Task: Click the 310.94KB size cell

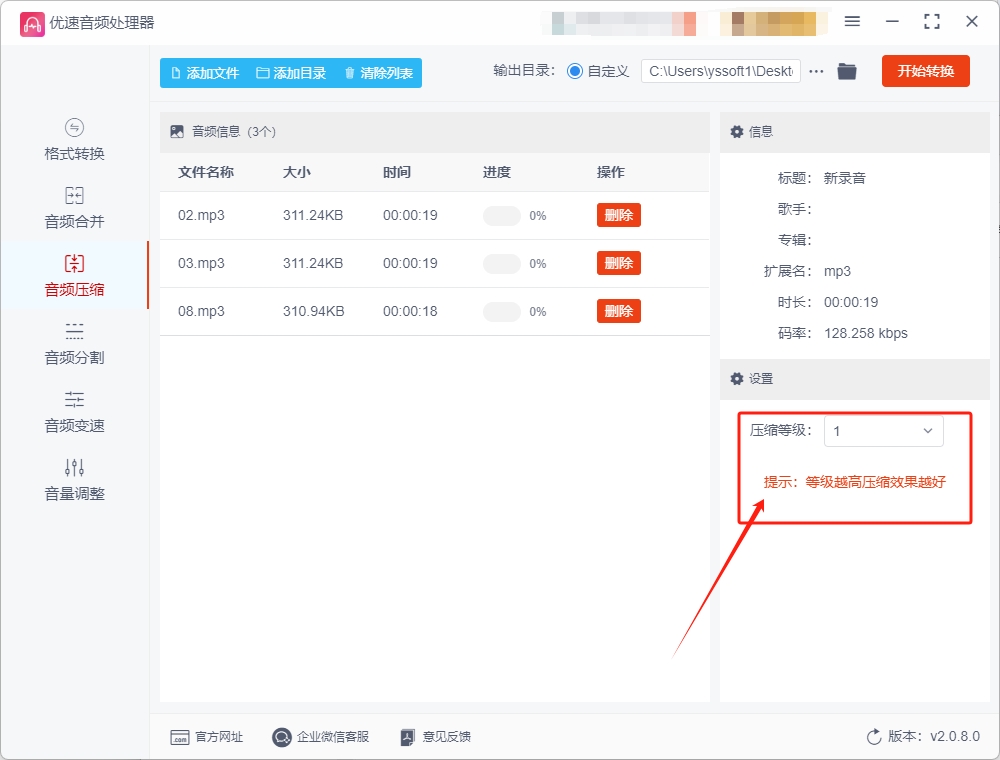Action: click(x=313, y=311)
